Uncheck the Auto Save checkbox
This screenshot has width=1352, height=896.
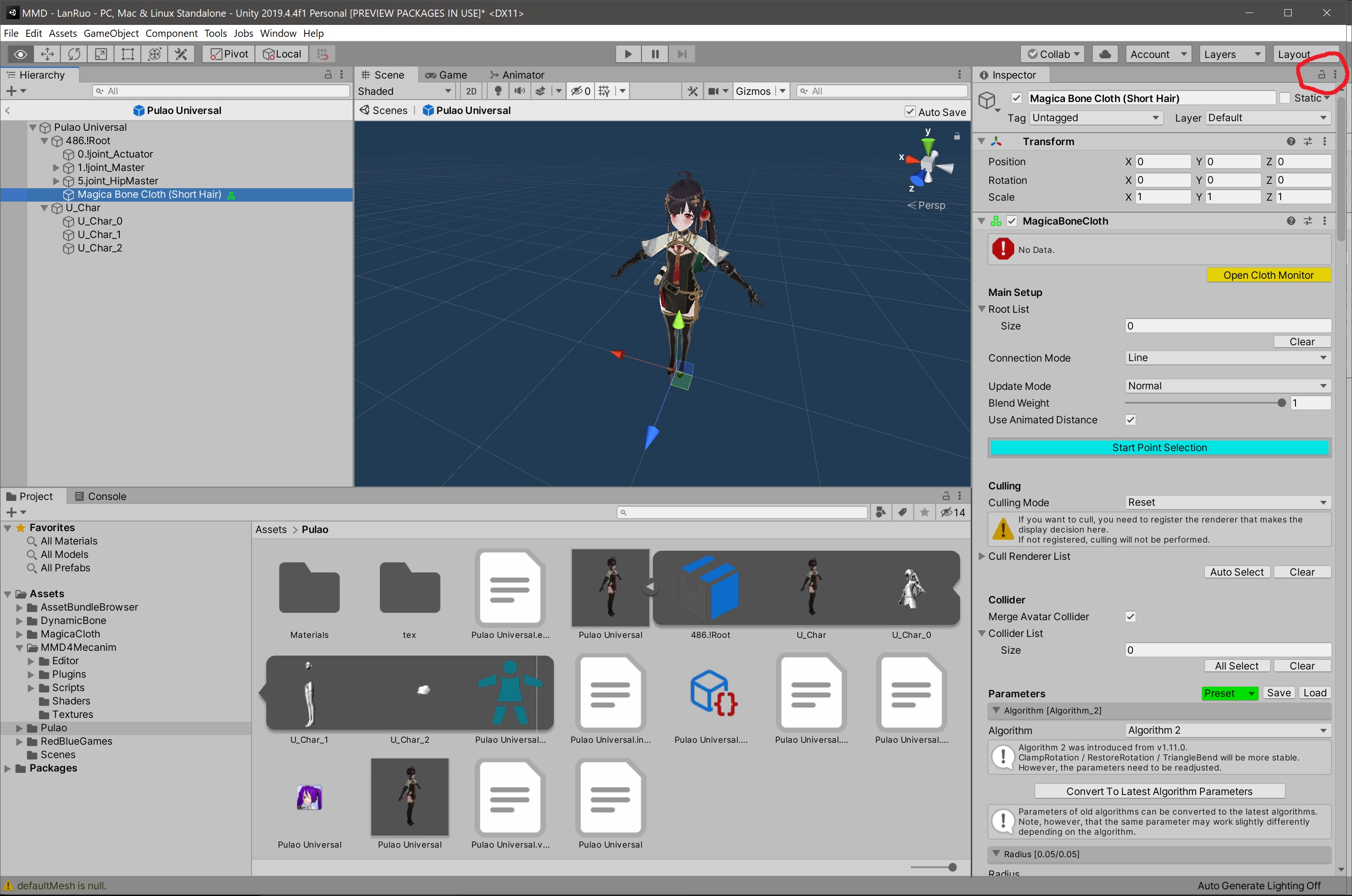click(910, 112)
